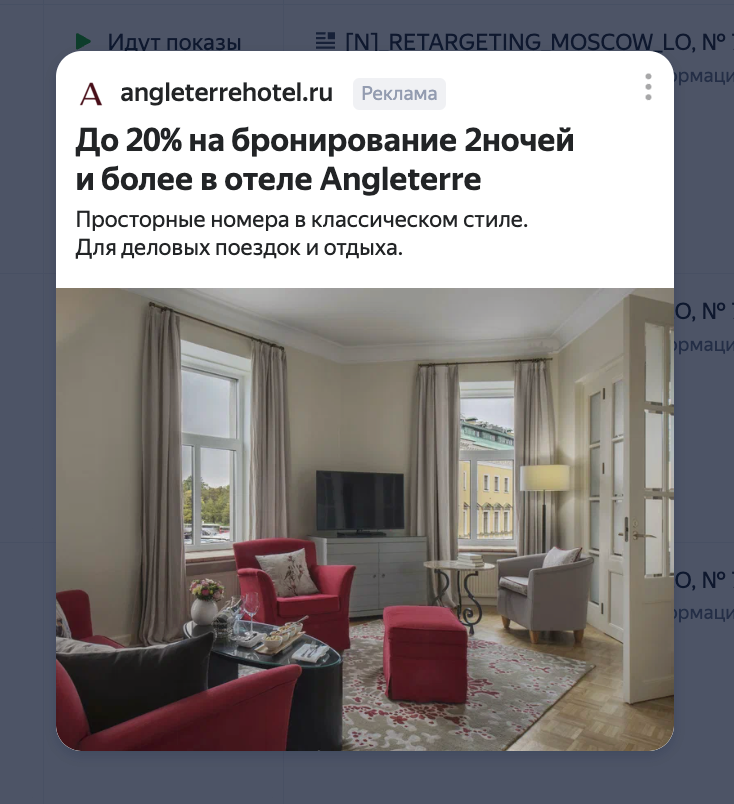Click the Angleterre "A" logo favicon
The height and width of the screenshot is (804, 734).
pos(91,94)
